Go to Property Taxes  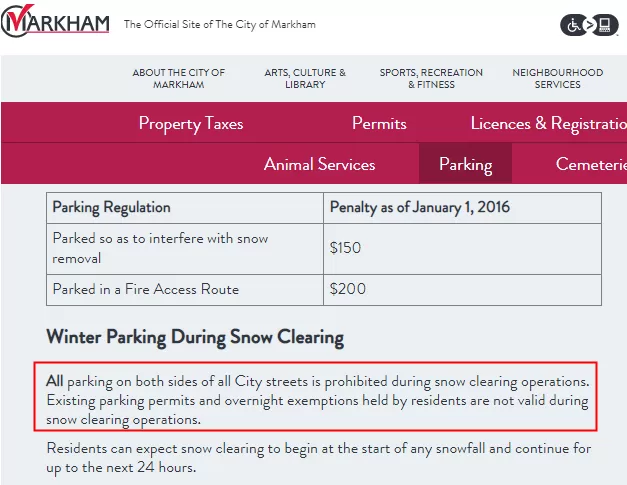click(x=191, y=123)
